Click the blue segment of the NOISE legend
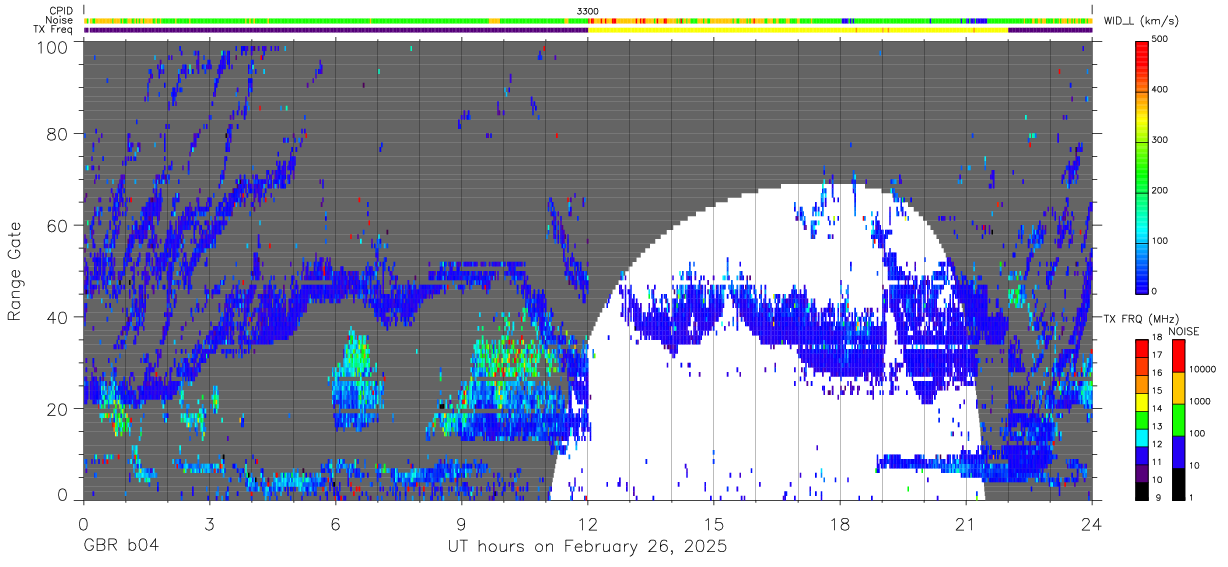1228x567 pixels. (1176, 452)
